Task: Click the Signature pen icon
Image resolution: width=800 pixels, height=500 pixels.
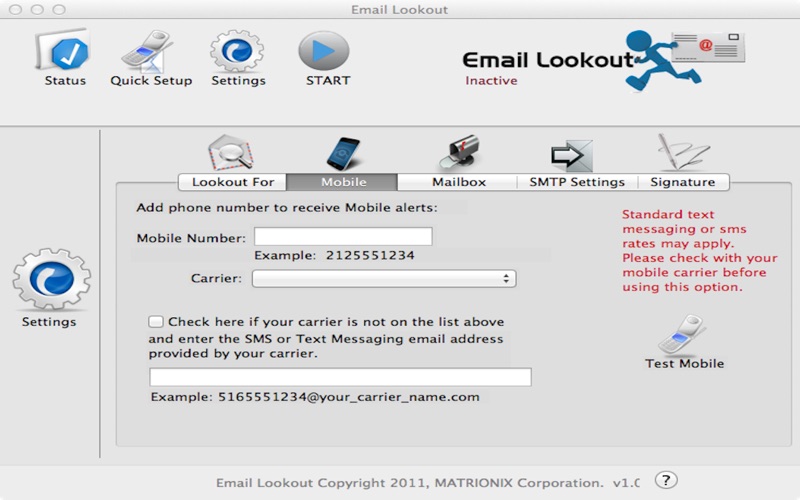Action: click(x=683, y=152)
